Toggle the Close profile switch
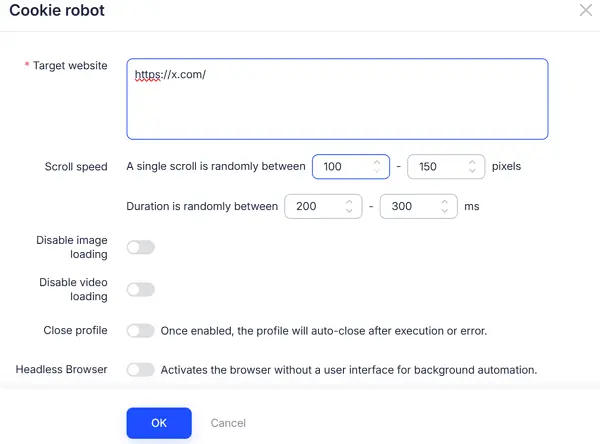 tap(141, 330)
